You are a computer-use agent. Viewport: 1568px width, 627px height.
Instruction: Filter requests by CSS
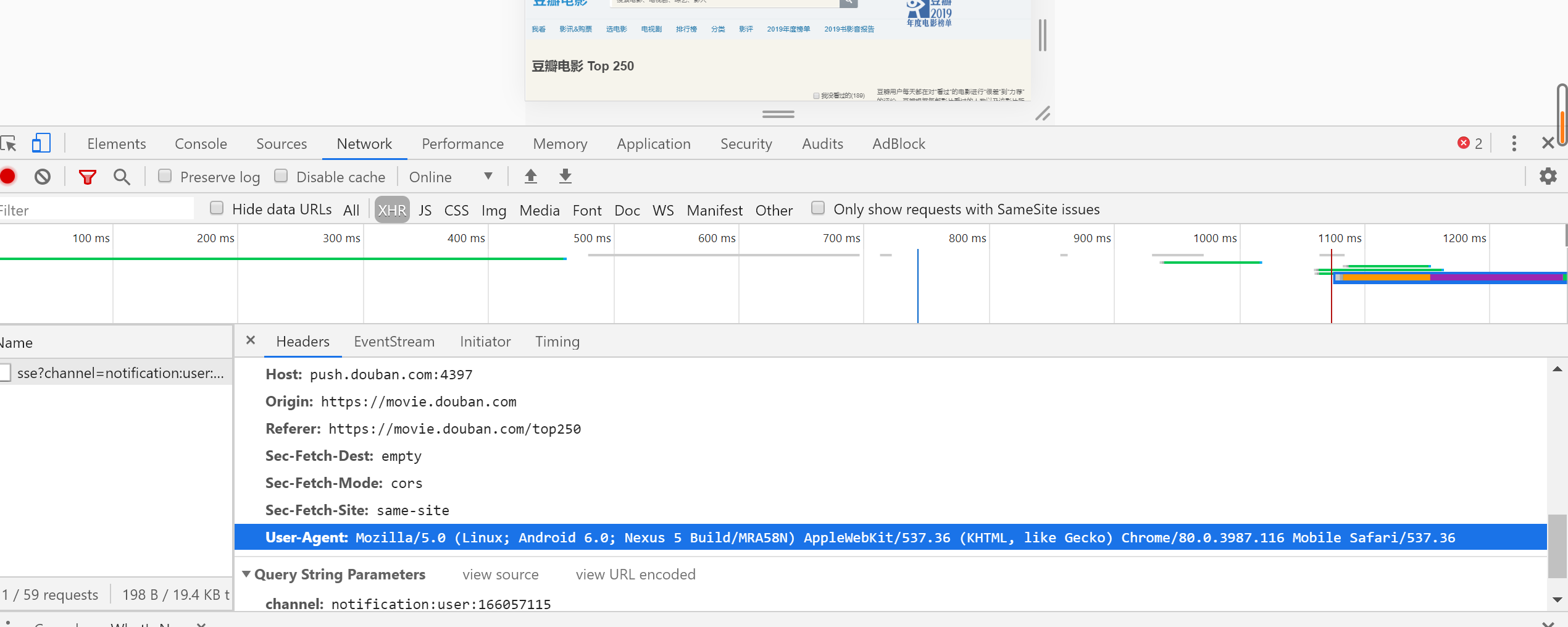(457, 210)
